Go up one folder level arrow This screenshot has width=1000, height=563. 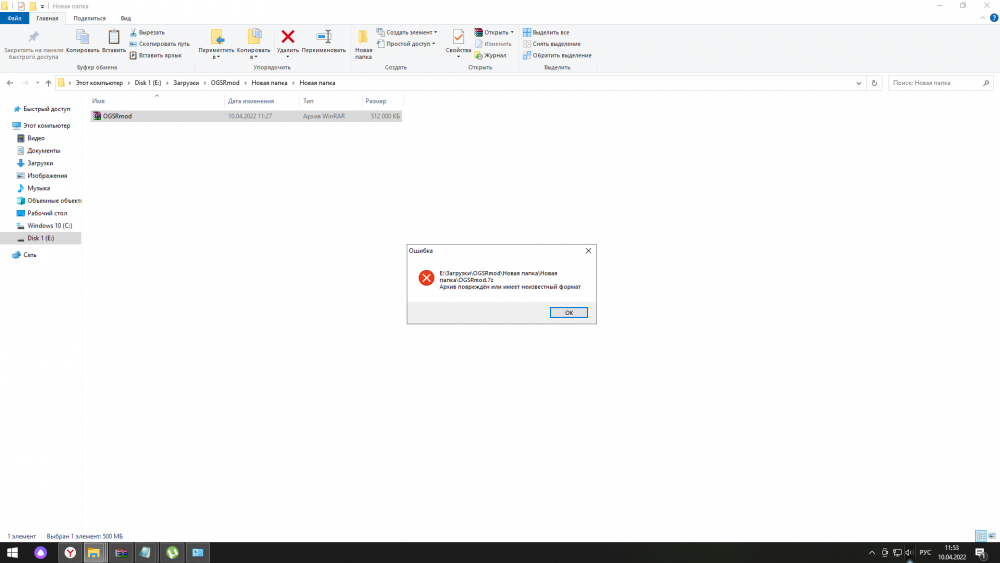tap(48, 83)
